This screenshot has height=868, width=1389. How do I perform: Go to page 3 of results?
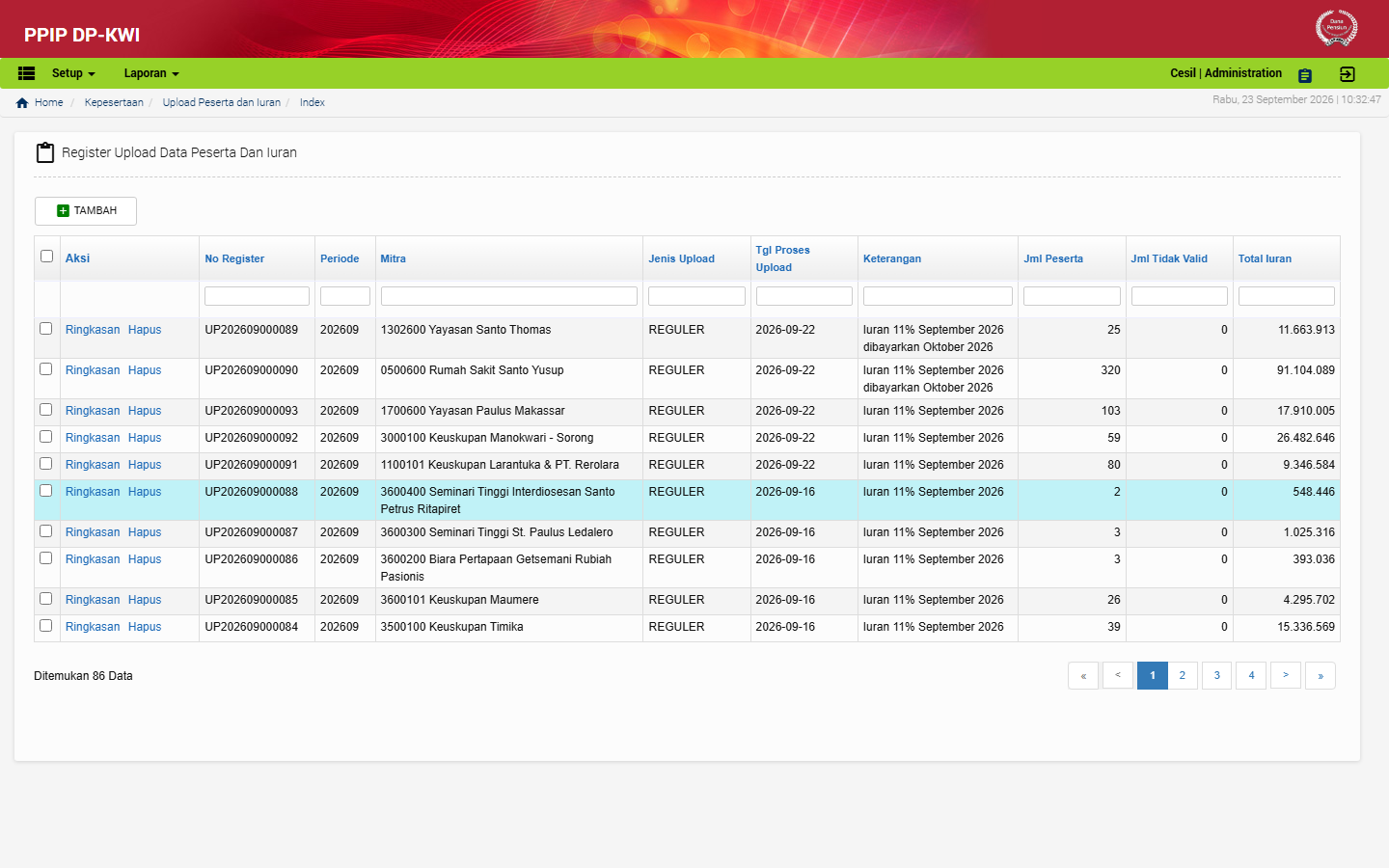click(1217, 675)
